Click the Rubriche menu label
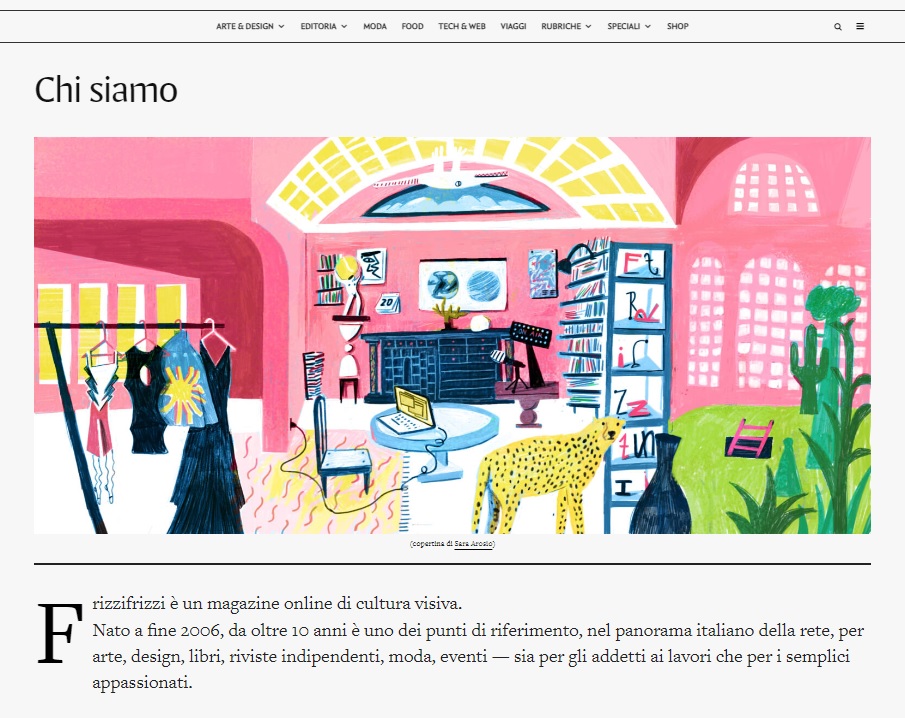 (561, 26)
